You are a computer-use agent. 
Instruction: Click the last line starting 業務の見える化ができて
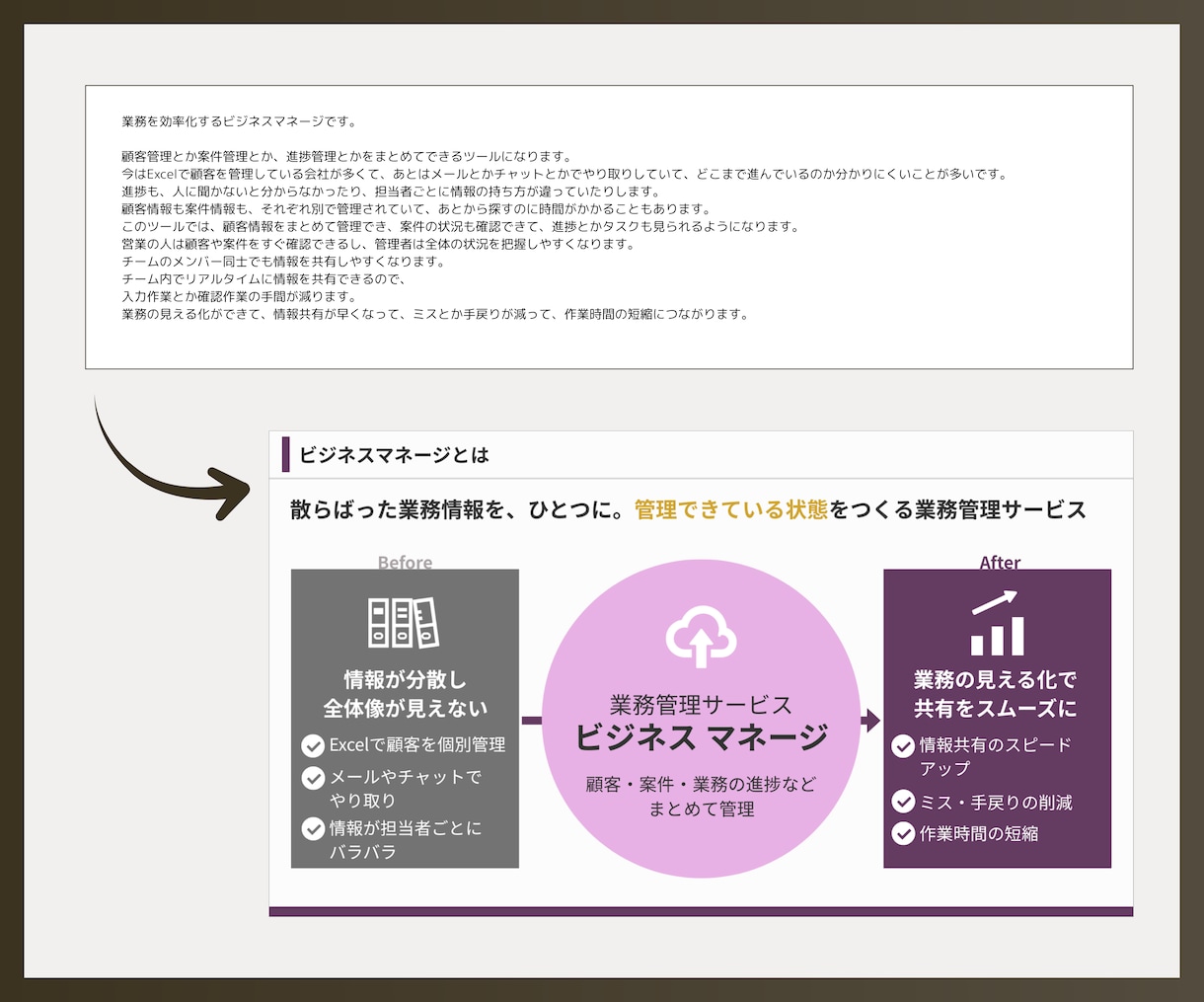tap(436, 314)
